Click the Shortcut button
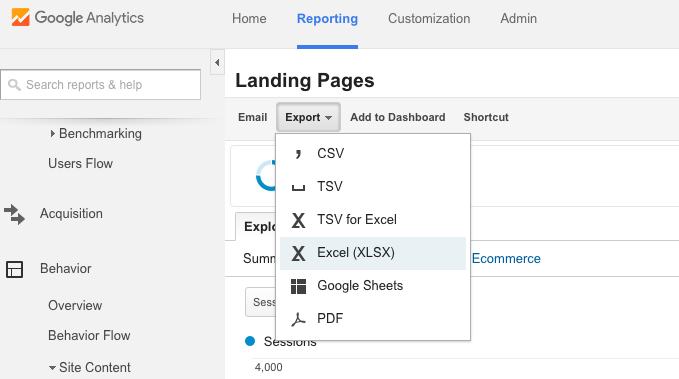 (x=486, y=117)
